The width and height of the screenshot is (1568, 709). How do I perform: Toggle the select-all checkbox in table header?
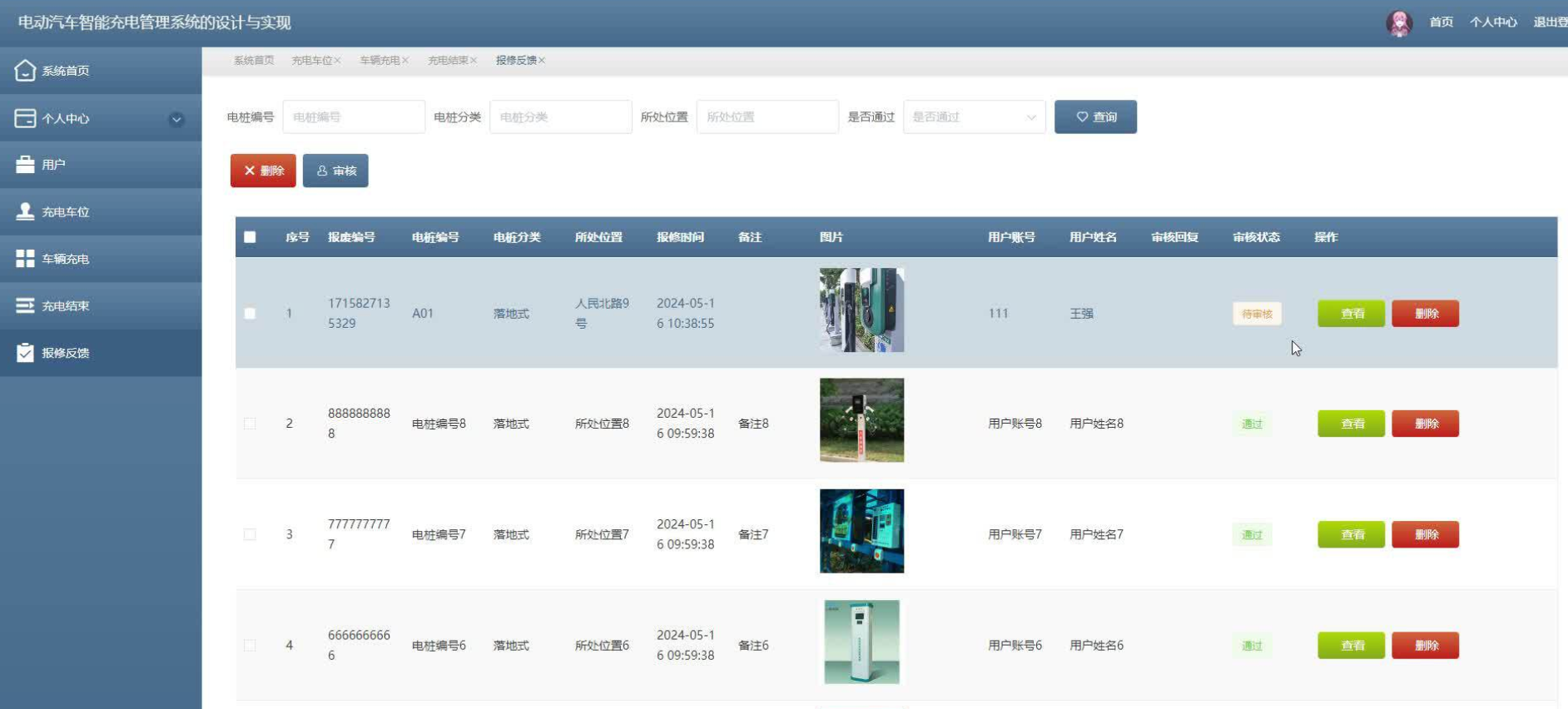pyautogui.click(x=250, y=237)
